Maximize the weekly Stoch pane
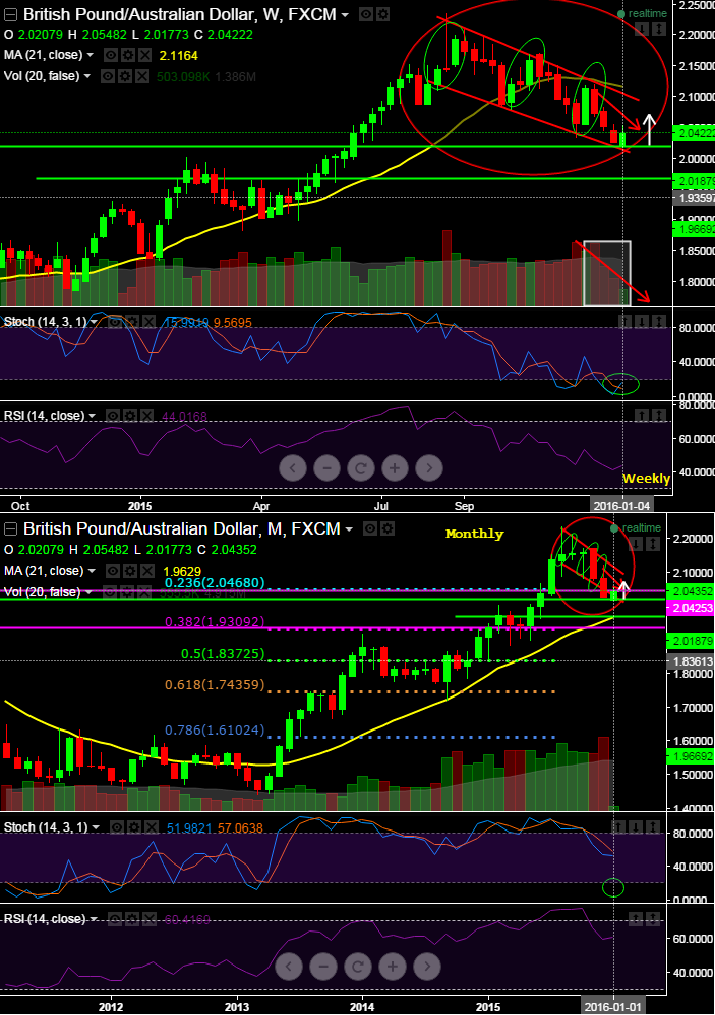The width and height of the screenshot is (715, 1015). pos(658,322)
